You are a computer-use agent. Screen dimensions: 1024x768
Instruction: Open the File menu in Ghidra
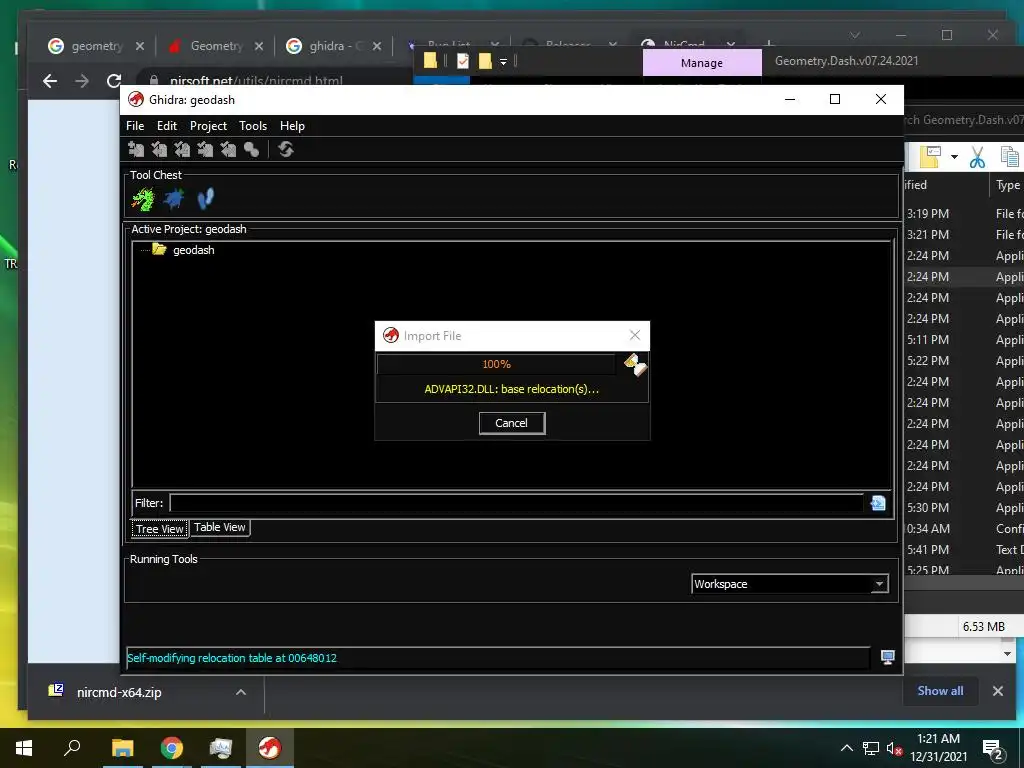click(x=135, y=126)
